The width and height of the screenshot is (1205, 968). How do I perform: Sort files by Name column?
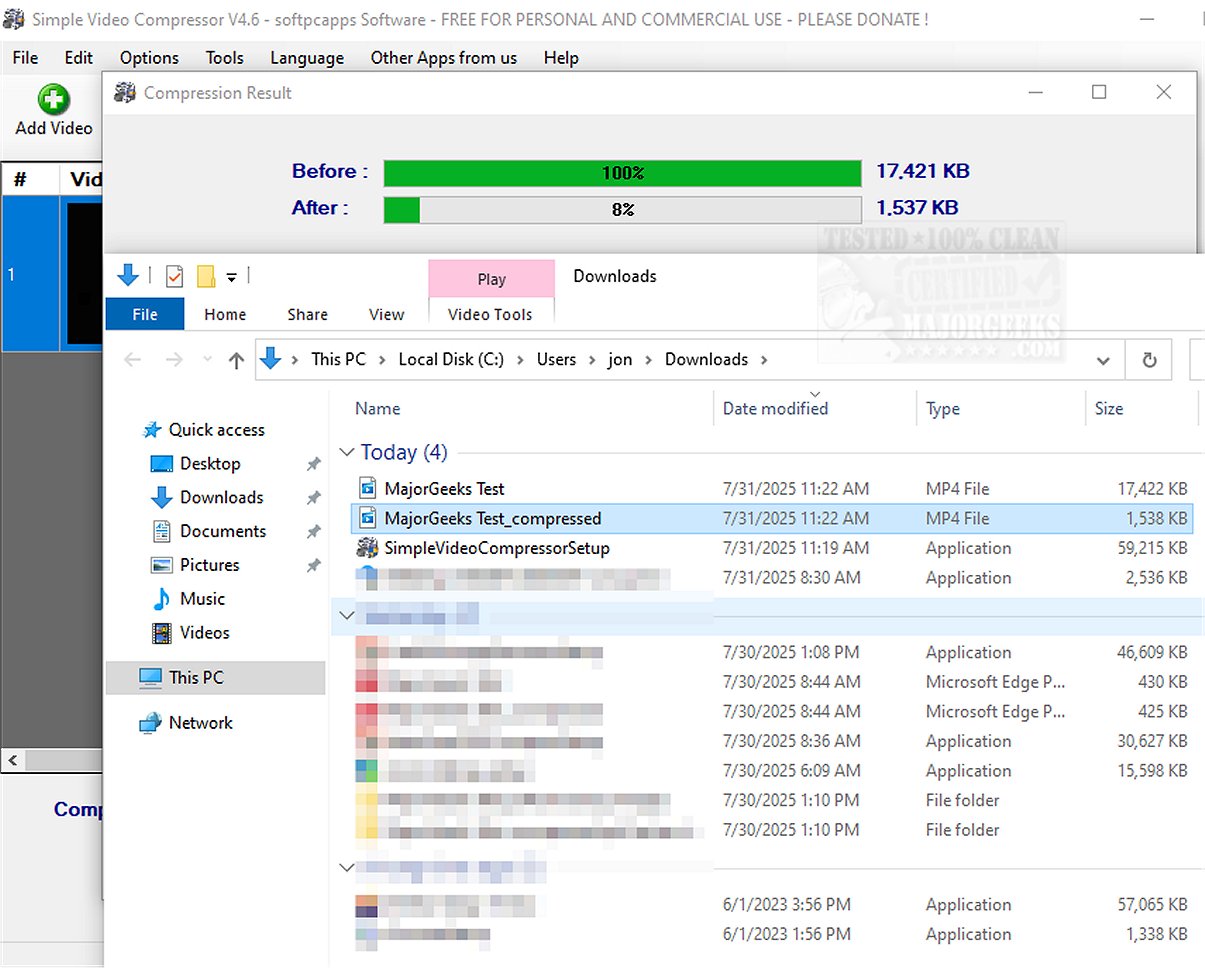(x=377, y=408)
